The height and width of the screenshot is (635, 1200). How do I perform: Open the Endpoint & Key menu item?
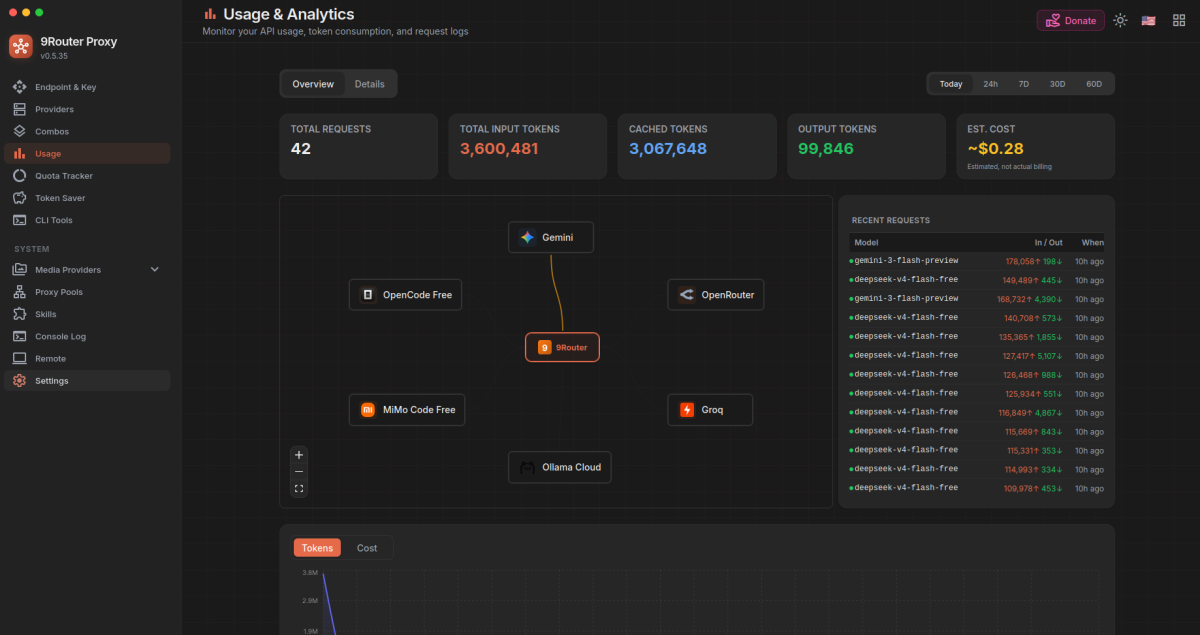click(87, 87)
